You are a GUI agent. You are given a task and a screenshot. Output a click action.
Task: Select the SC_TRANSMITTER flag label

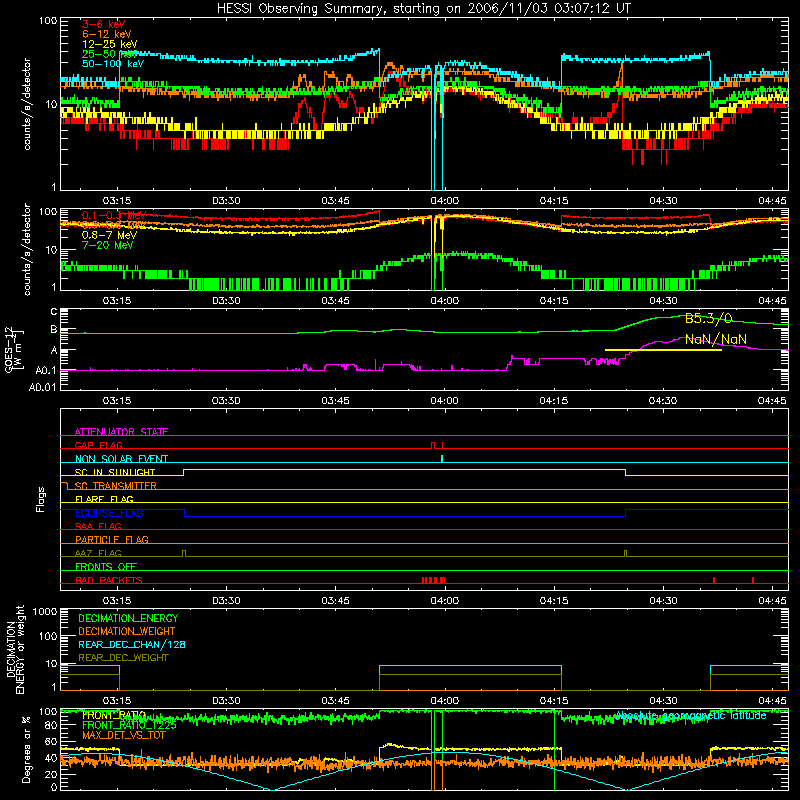[x=116, y=486]
